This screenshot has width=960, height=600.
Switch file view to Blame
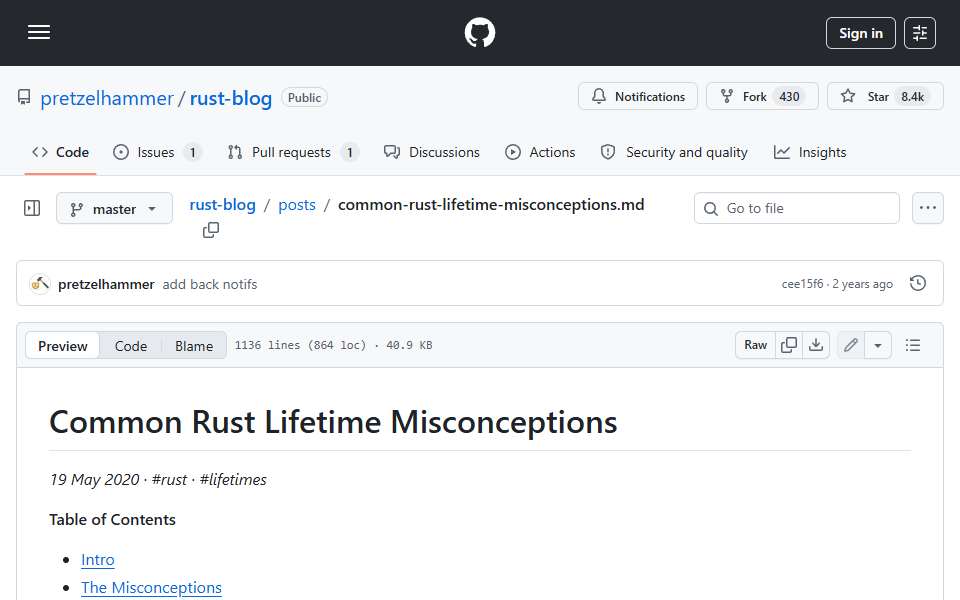coord(194,346)
